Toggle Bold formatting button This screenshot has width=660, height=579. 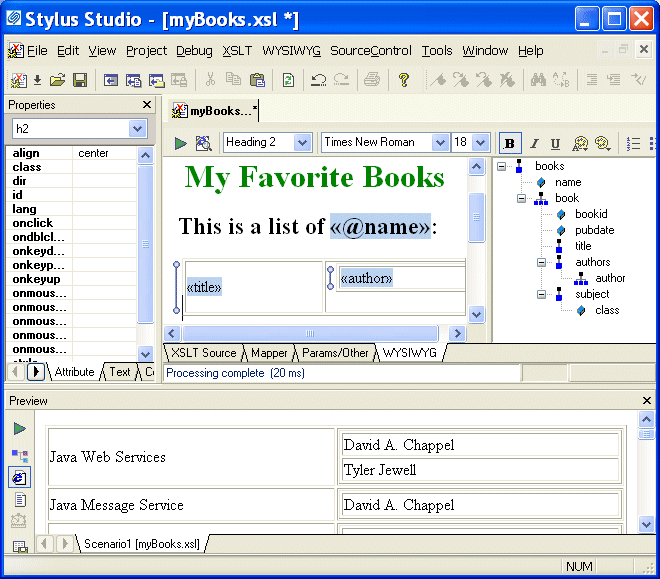pyautogui.click(x=510, y=143)
